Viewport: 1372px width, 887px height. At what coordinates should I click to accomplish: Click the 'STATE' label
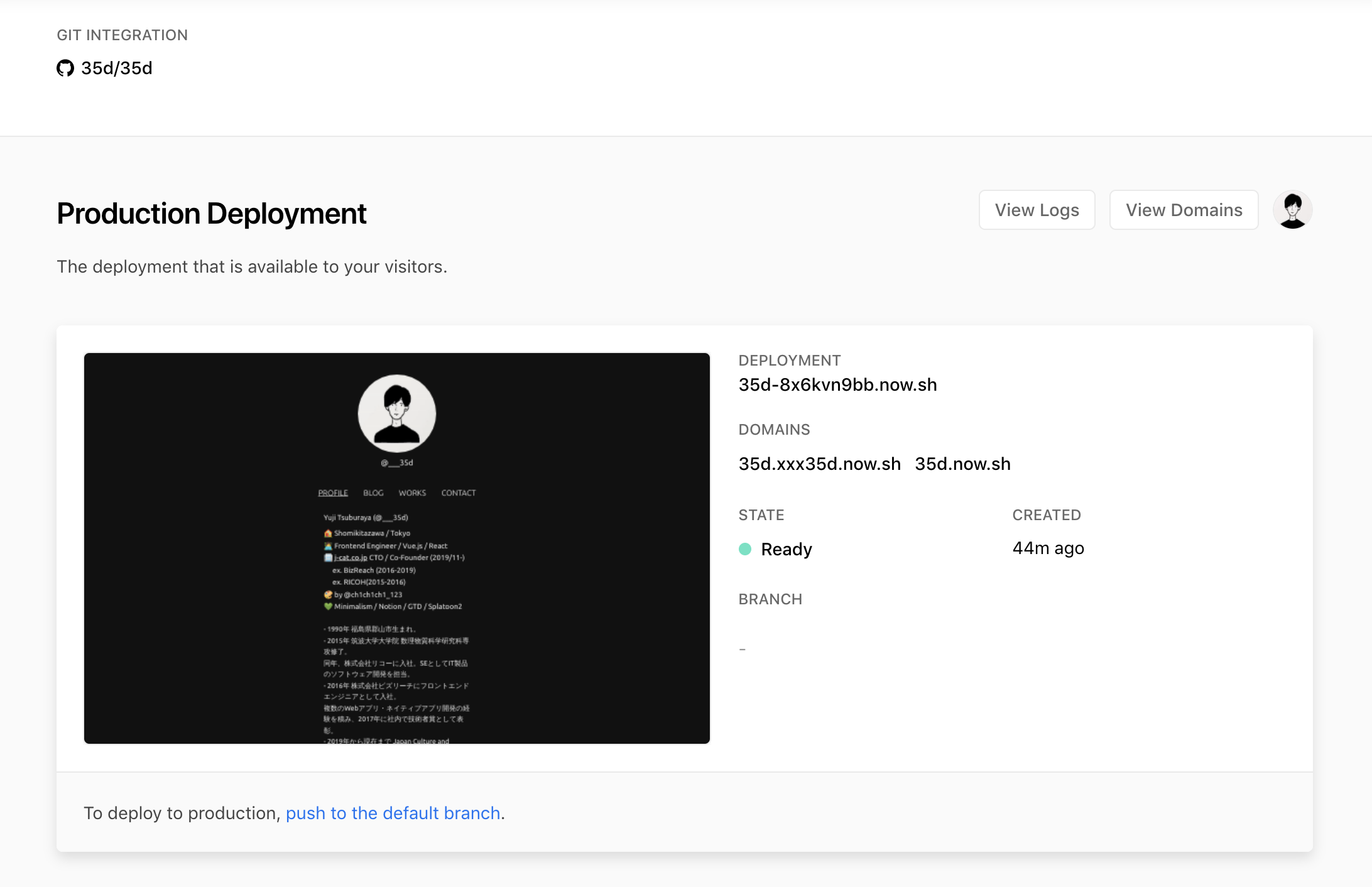coord(761,515)
